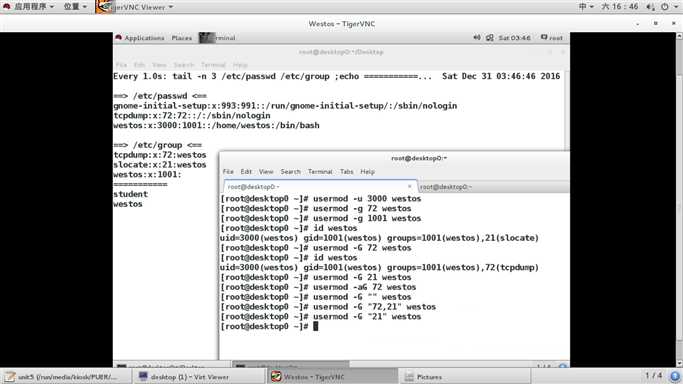The height and width of the screenshot is (384, 683).
Task: Expand the TigerVNC Viewer app menu arrow
Action: 171,7
